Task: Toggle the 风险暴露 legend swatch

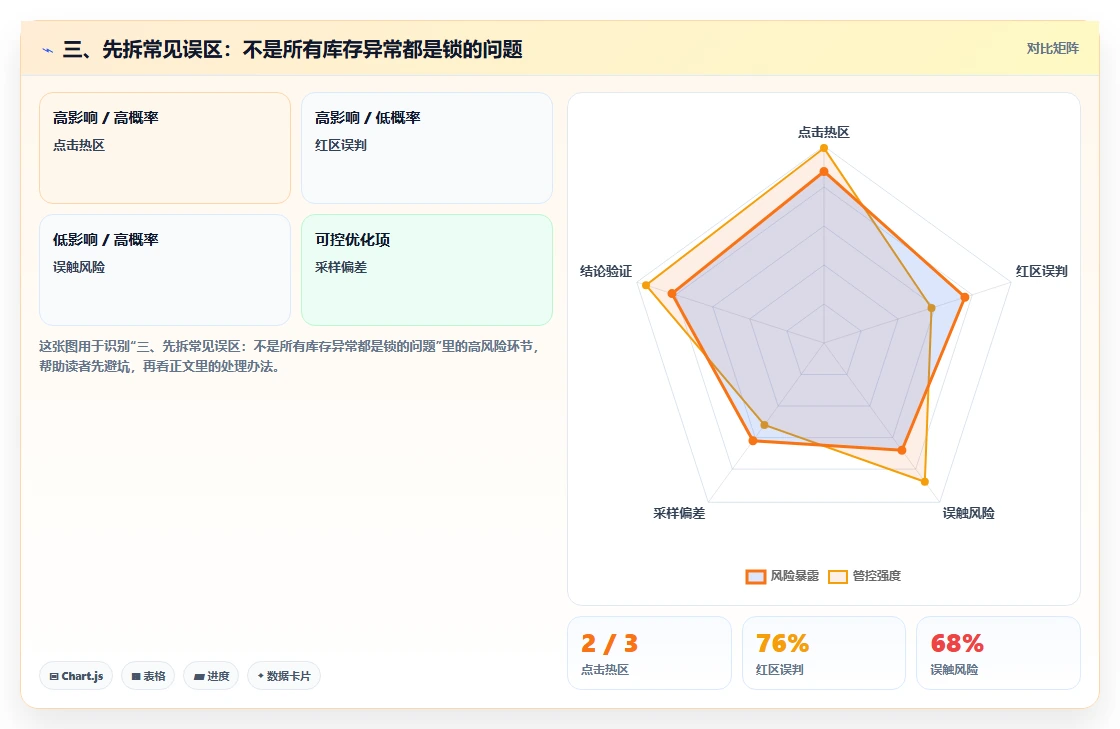Action: pyautogui.click(x=756, y=576)
